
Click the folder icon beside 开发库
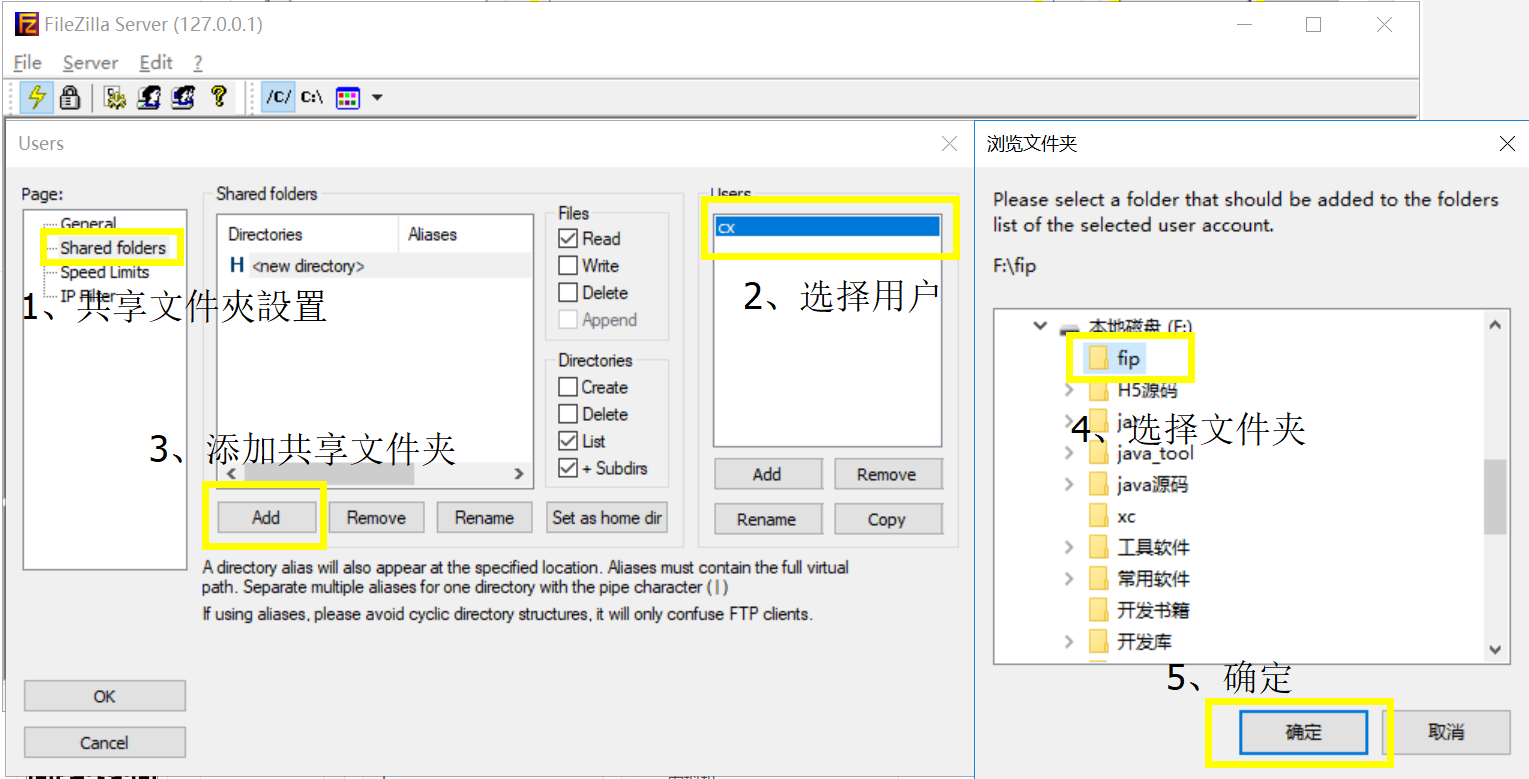click(1099, 641)
